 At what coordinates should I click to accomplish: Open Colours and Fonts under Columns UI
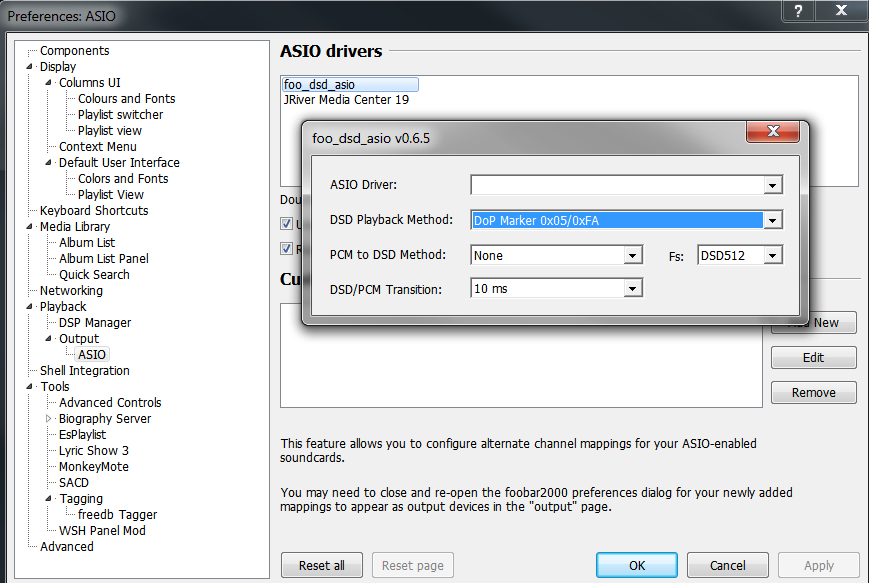pos(126,99)
